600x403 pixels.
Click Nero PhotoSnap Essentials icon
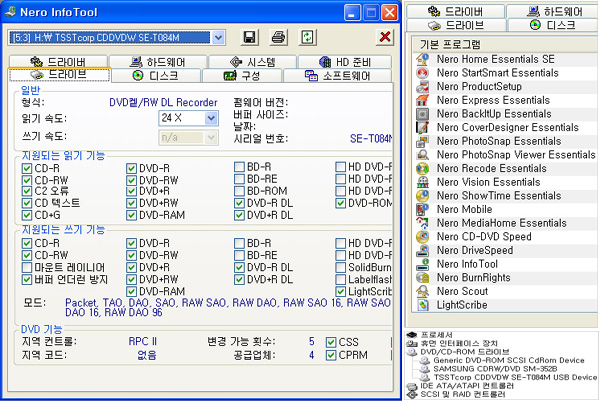click(x=422, y=141)
